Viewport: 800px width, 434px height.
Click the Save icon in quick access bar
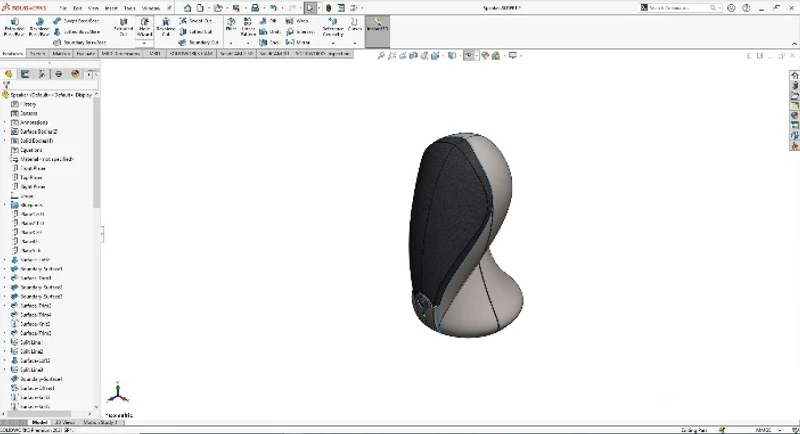point(236,8)
